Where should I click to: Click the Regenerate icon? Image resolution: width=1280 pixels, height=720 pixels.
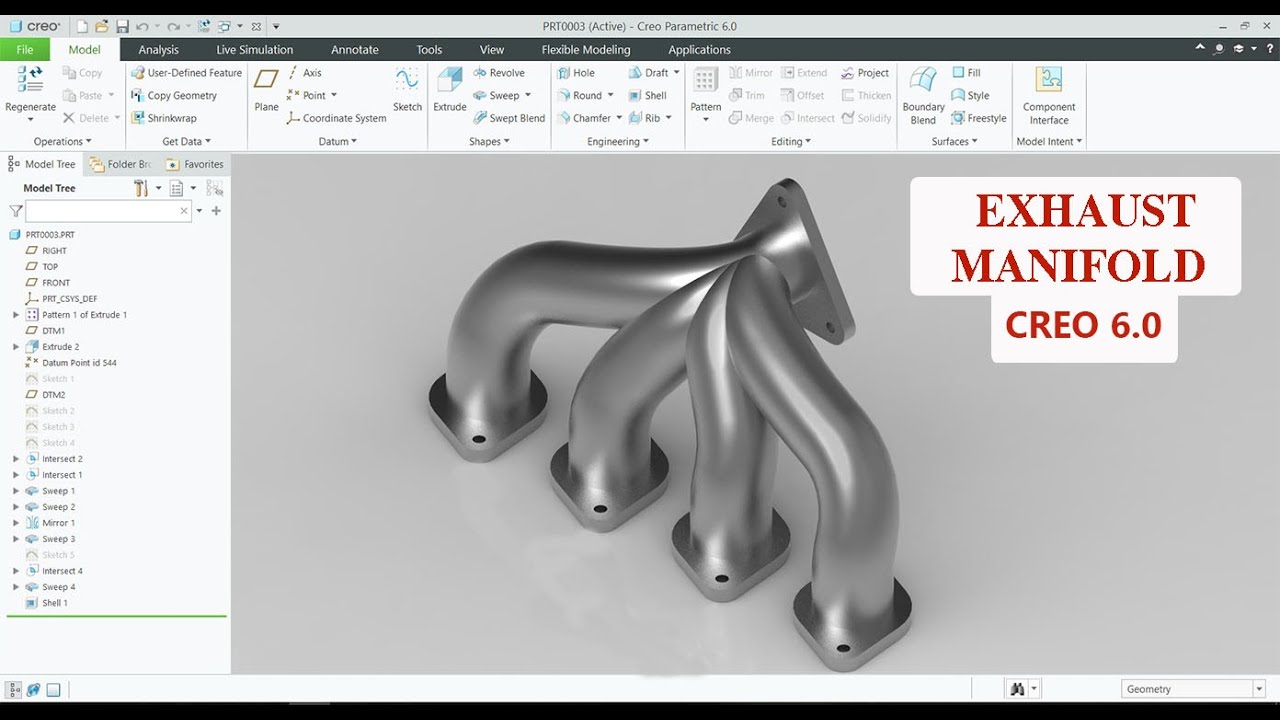(30, 80)
